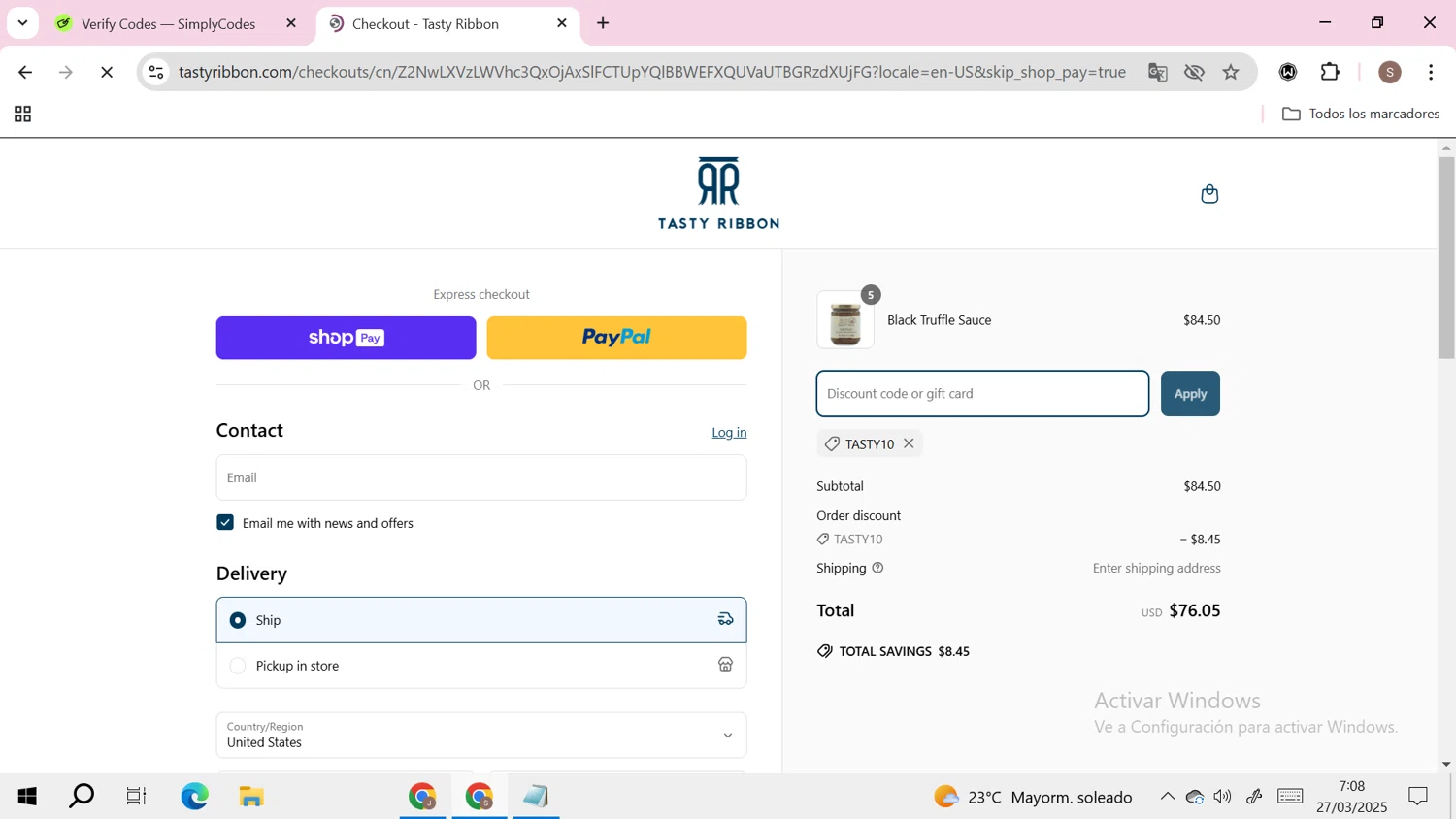Open the Chrome profile avatar
The height and width of the screenshot is (819, 1456).
(x=1390, y=72)
